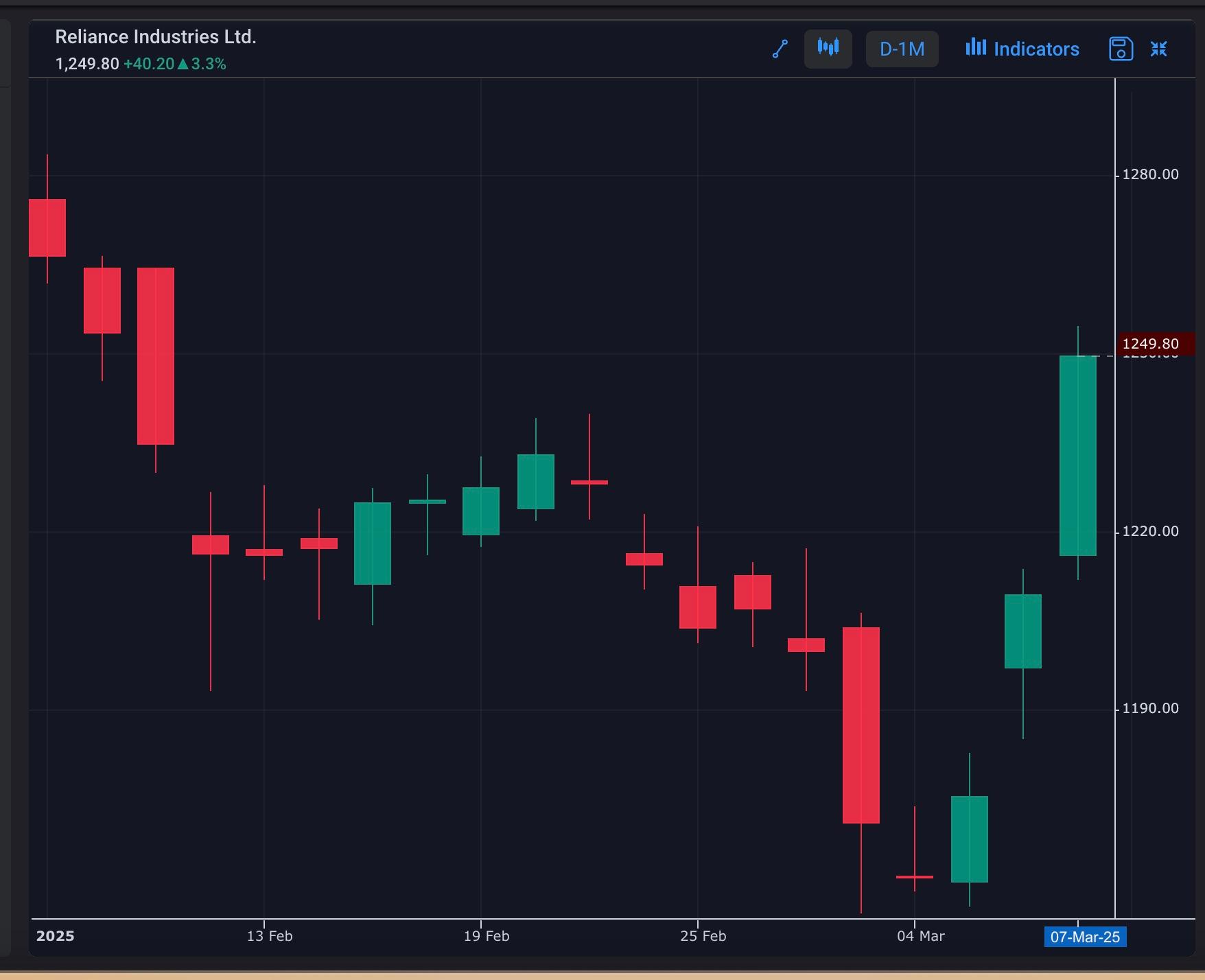
Task: Select the green candle above 19 Feb
Action: tap(481, 511)
